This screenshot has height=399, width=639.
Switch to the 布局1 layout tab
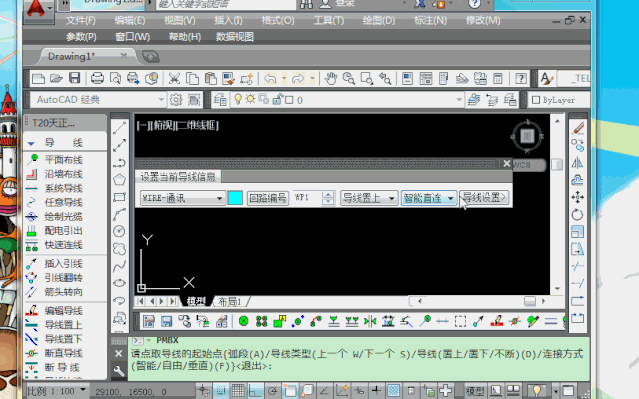[x=230, y=302]
